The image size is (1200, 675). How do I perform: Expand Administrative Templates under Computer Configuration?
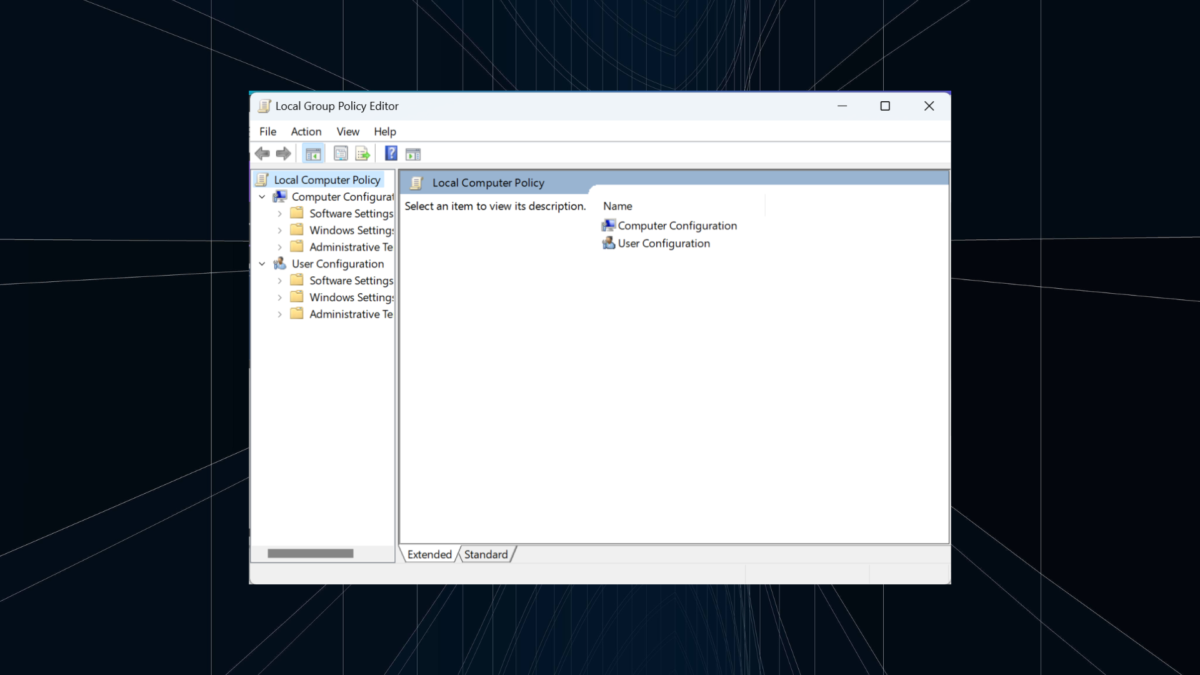pyautogui.click(x=280, y=247)
